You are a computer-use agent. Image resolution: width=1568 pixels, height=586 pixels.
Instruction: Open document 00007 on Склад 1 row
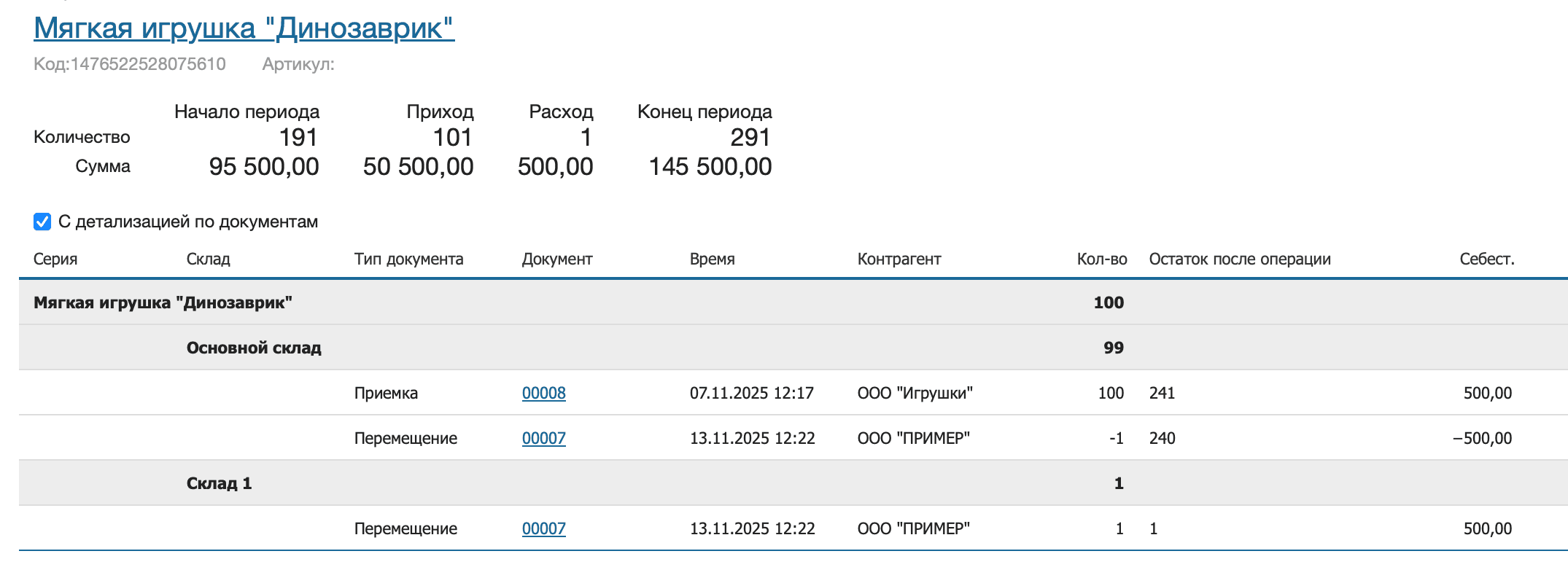(x=543, y=528)
